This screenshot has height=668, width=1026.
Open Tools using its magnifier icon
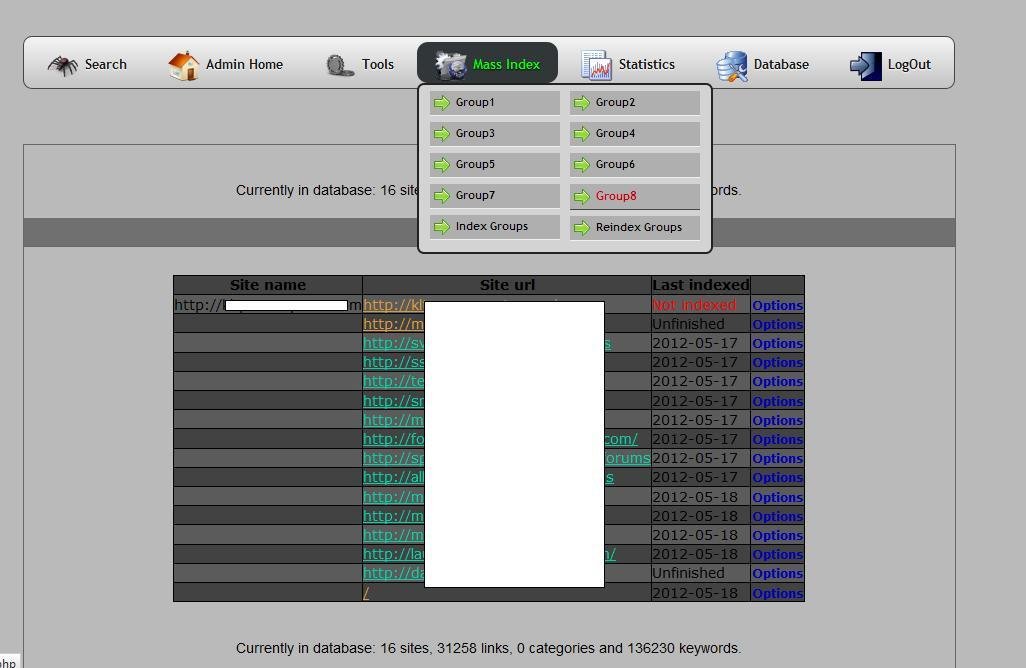340,64
